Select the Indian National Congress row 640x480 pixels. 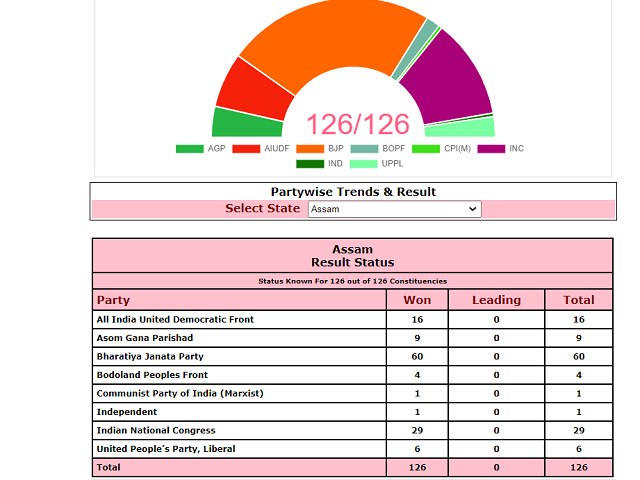155,430
